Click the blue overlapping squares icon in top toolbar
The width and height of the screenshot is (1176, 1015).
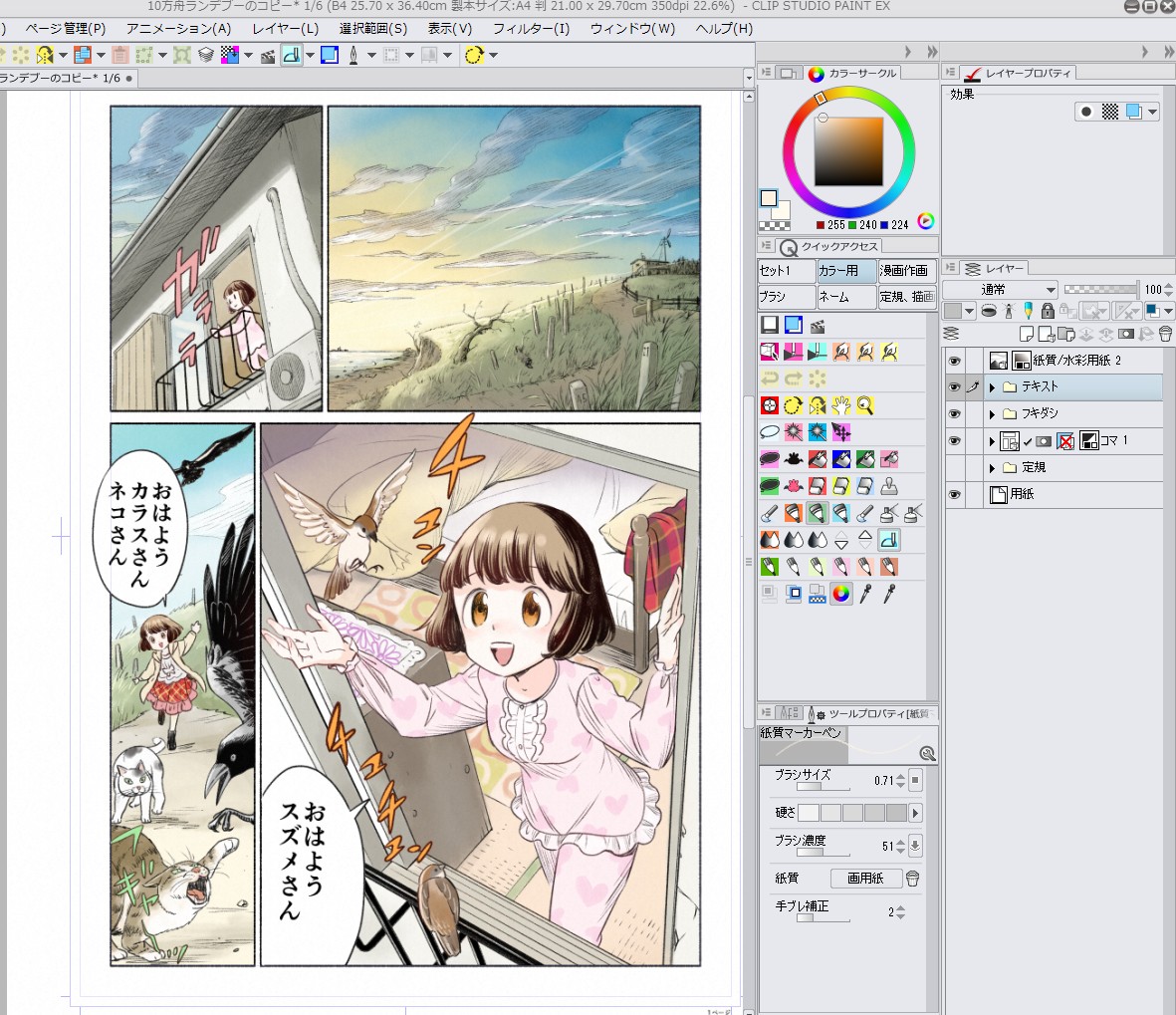click(330, 55)
